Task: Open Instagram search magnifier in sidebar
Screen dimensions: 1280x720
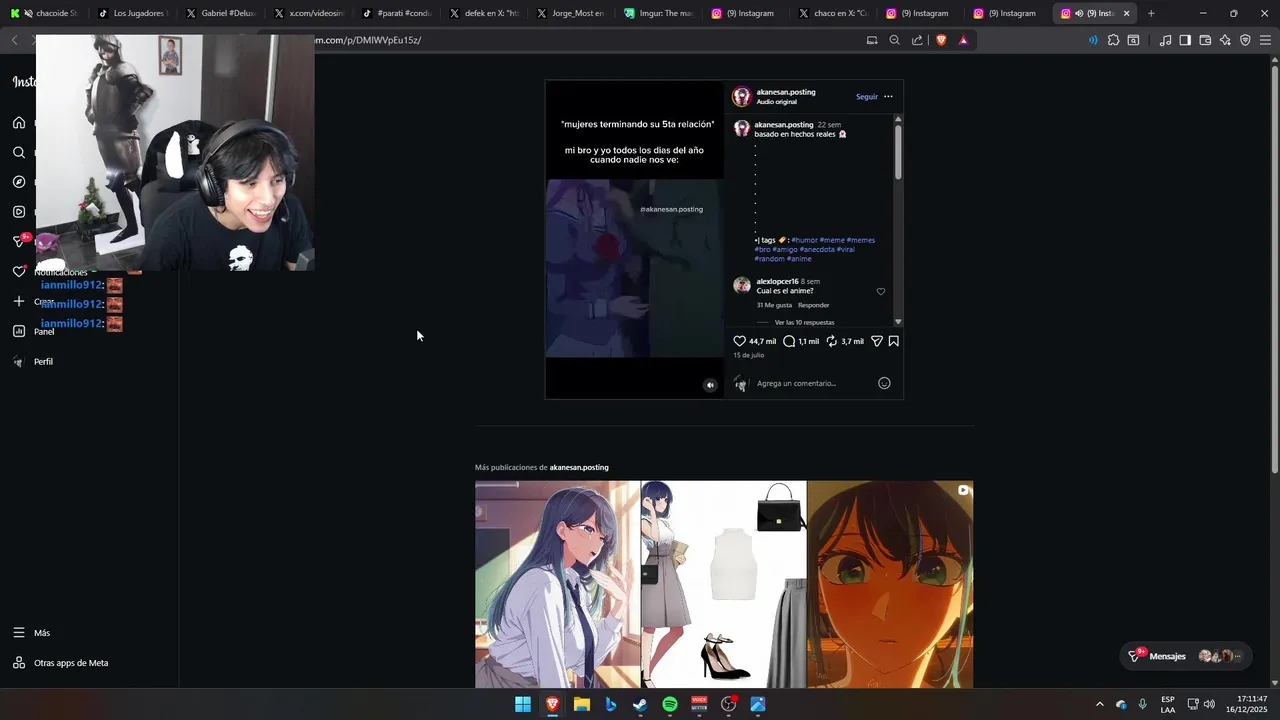Action: [x=19, y=153]
